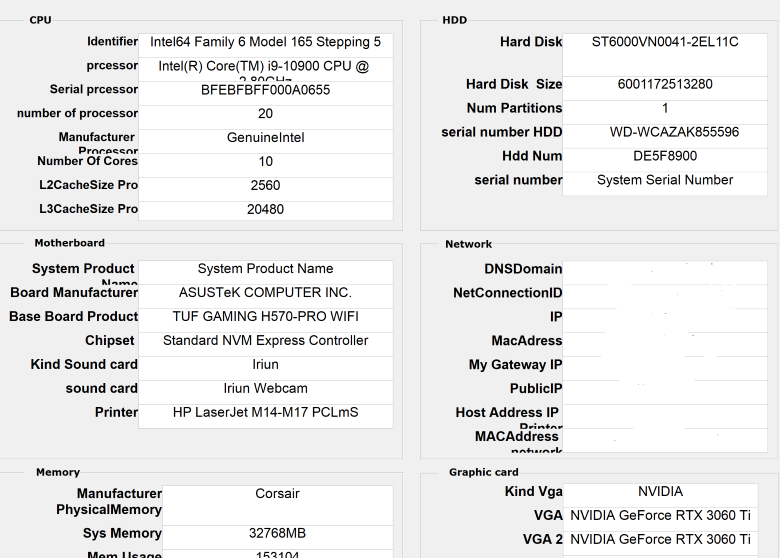Screen dimensions: 780x558
Task: Click the ASUSTeK COMPUTER INC. field
Action: pos(266,296)
